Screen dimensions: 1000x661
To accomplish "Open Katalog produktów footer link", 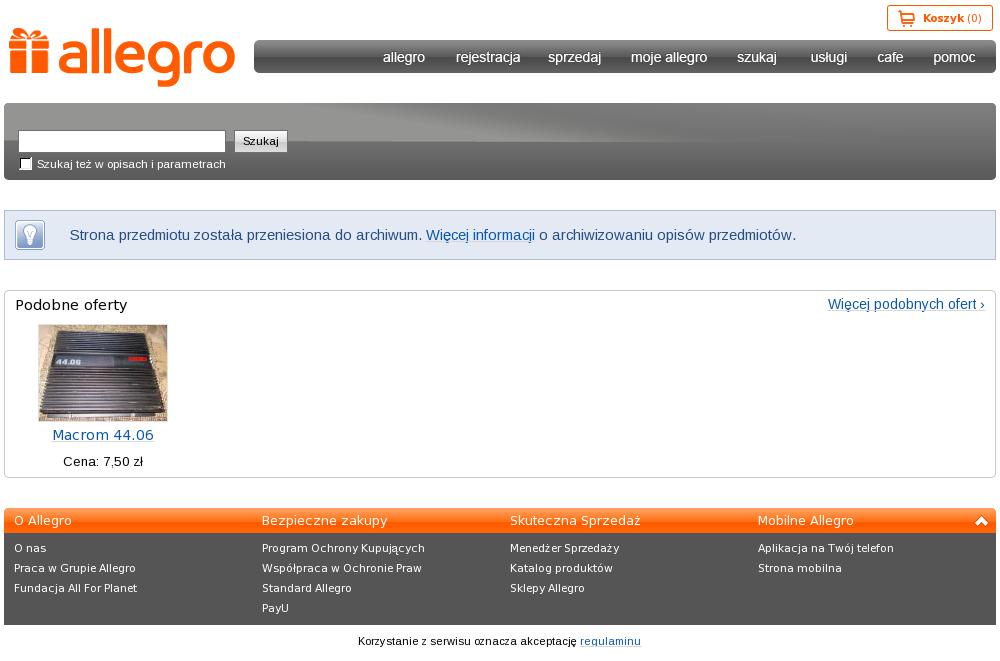I will tap(561, 568).
